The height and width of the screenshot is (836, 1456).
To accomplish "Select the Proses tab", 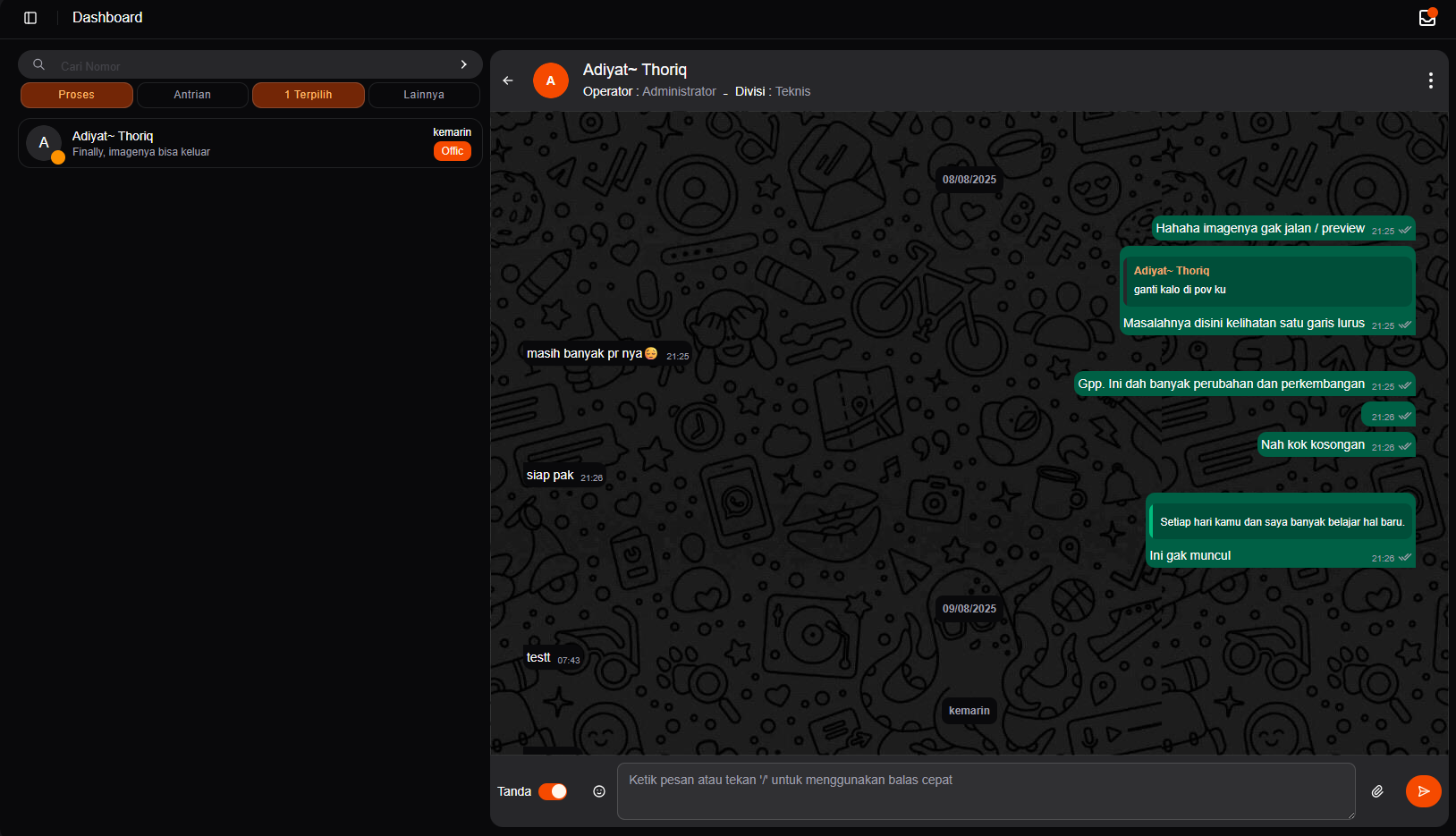I will click(x=76, y=95).
